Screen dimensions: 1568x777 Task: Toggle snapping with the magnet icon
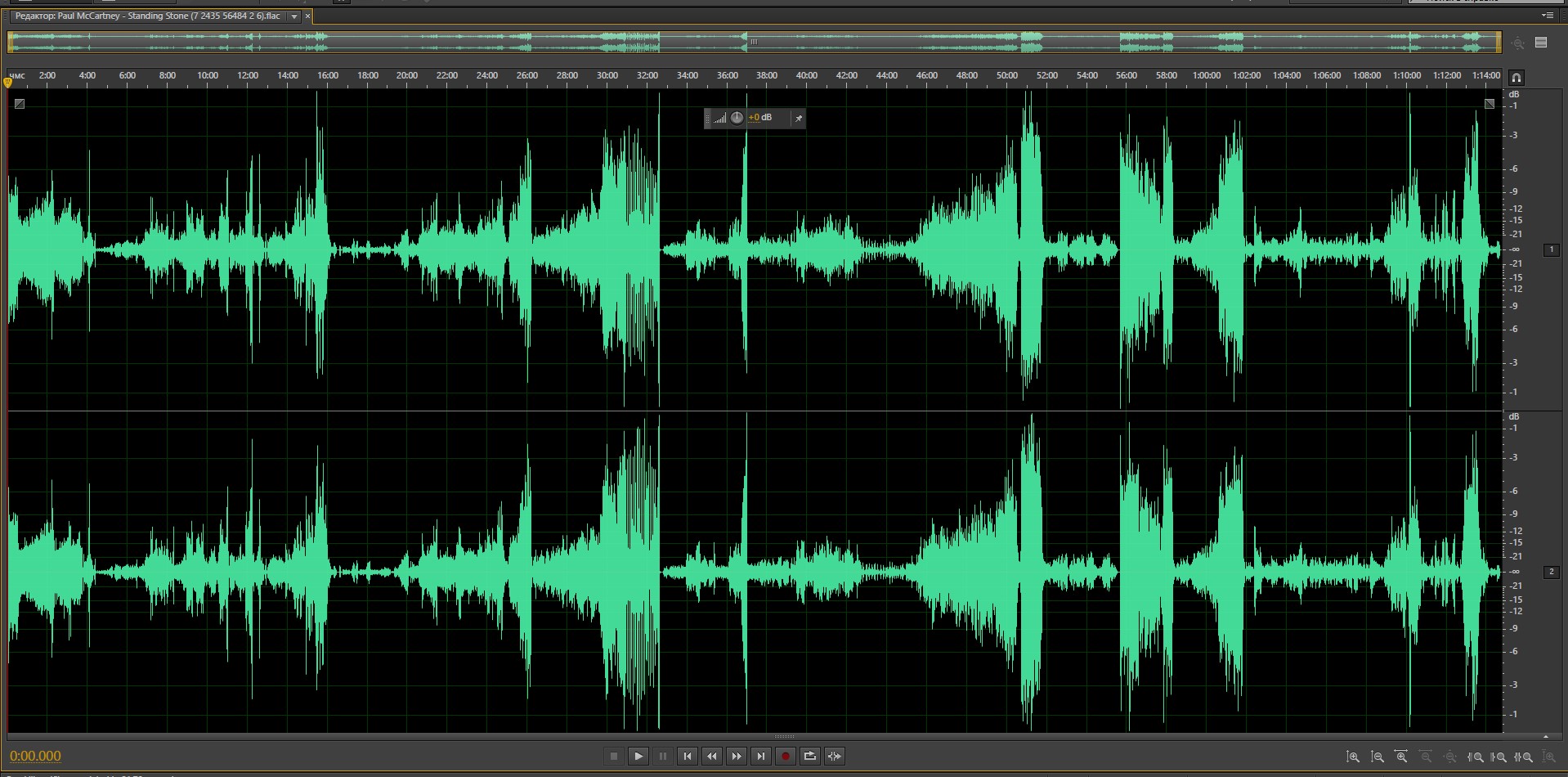tap(1516, 78)
